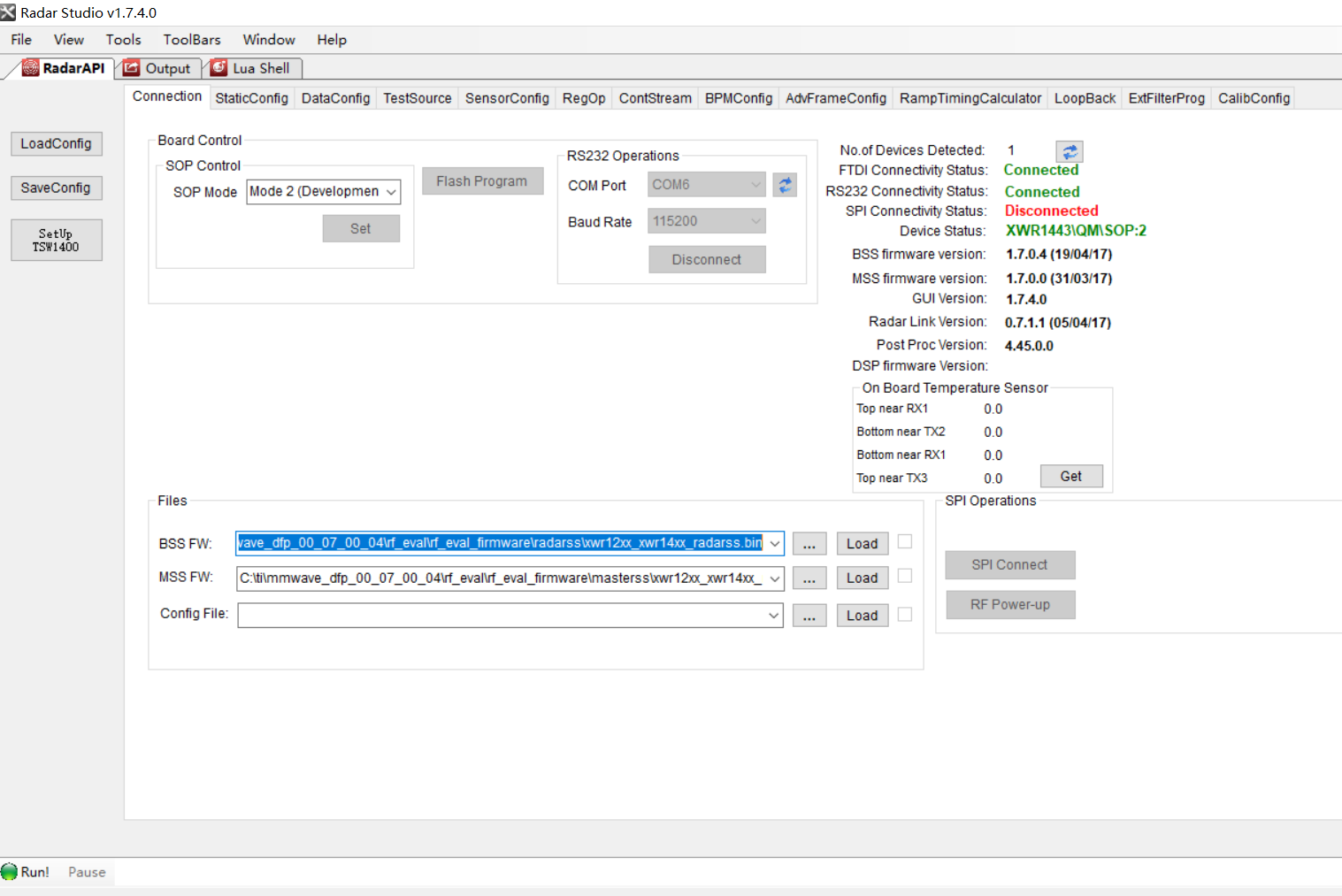Screen dimensions: 1342x896
Task: Open the ToolBars menu
Action: (192, 40)
